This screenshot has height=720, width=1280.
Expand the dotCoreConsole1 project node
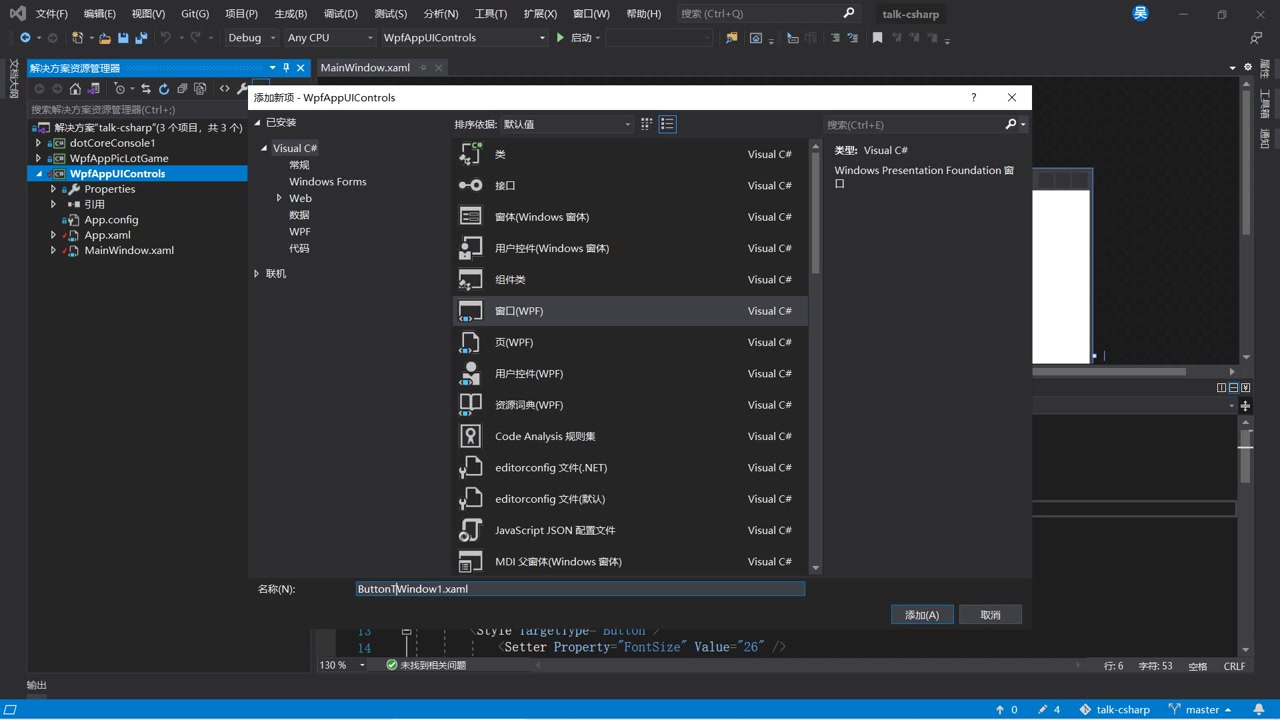39,143
